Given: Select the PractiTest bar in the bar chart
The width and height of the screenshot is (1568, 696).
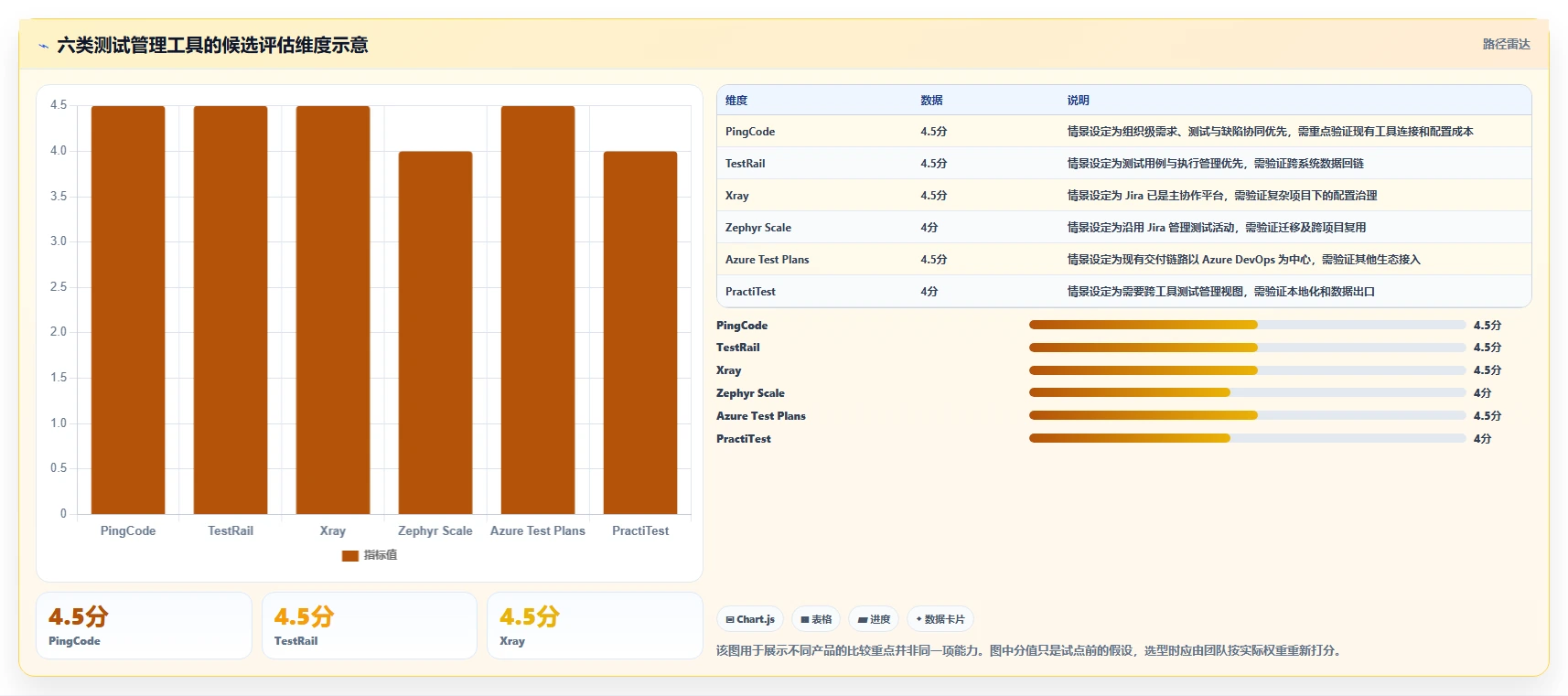Looking at the screenshot, I should (640, 333).
